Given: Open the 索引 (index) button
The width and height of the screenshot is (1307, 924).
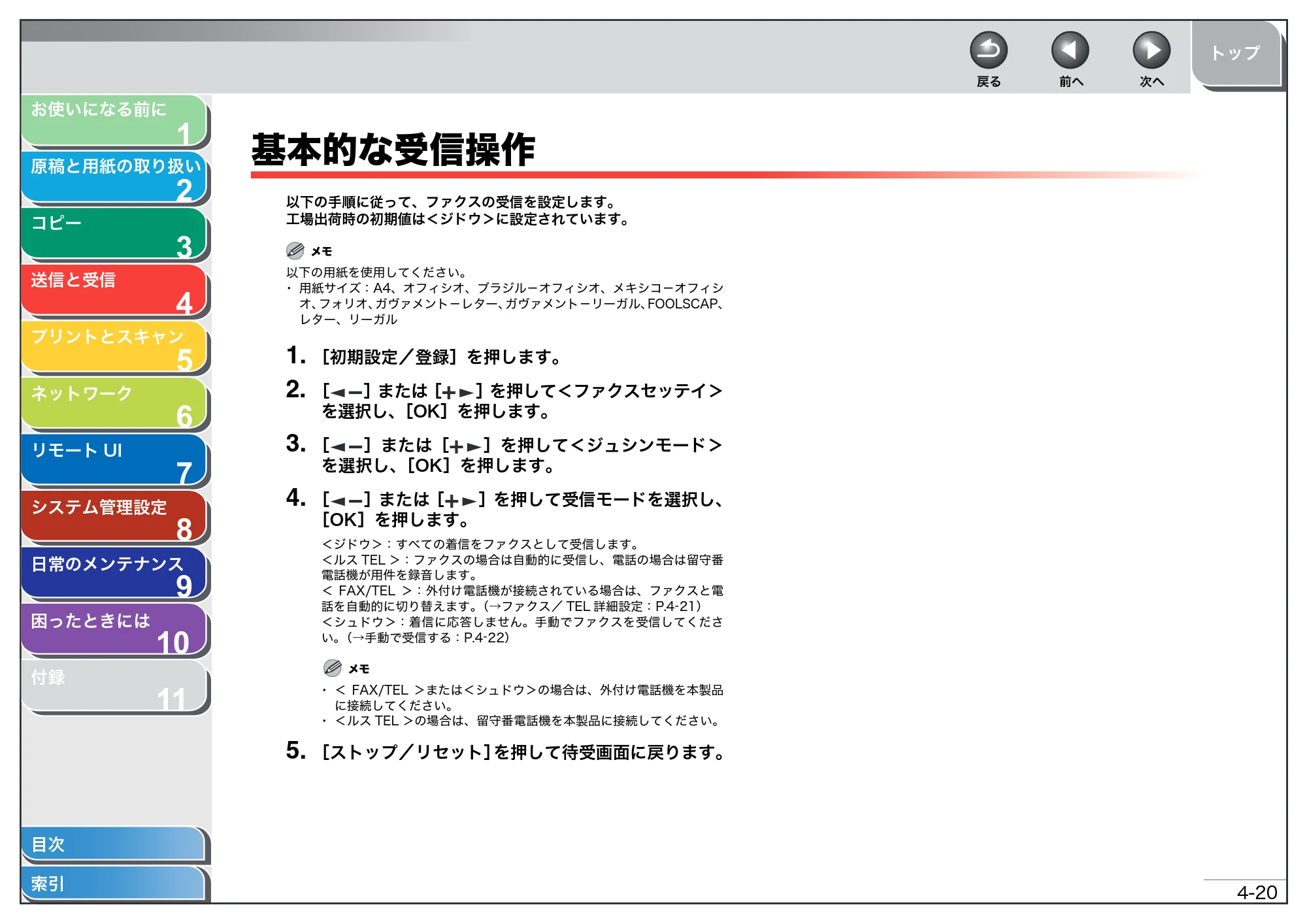Looking at the screenshot, I should point(113,883).
